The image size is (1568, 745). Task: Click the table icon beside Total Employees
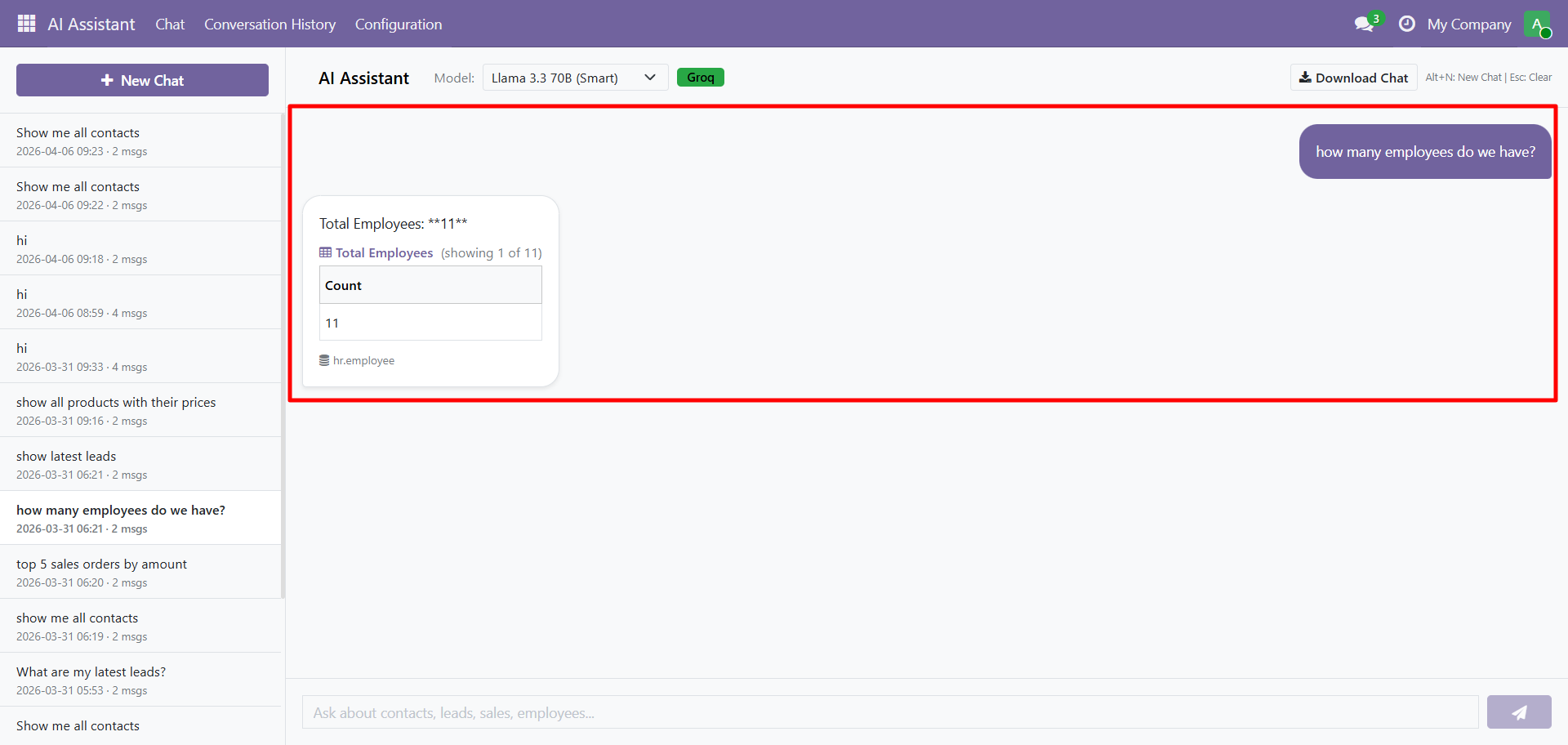click(x=325, y=252)
